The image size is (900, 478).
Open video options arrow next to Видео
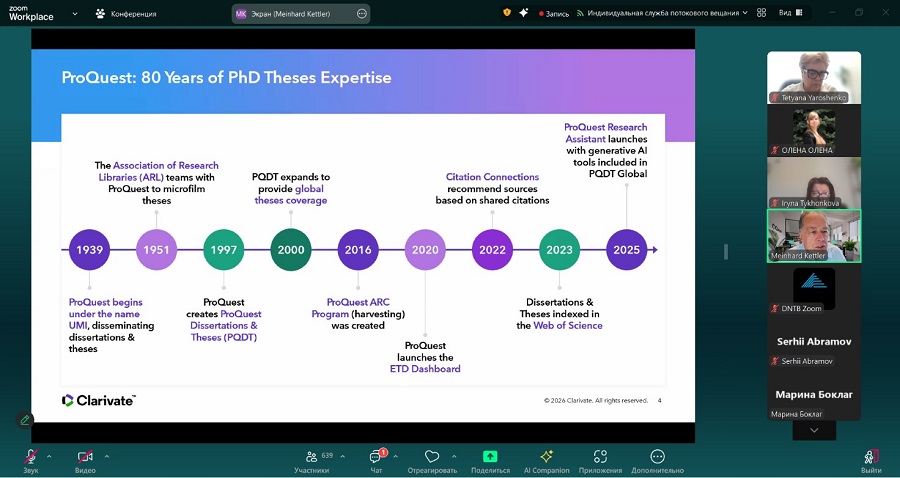(x=106, y=457)
